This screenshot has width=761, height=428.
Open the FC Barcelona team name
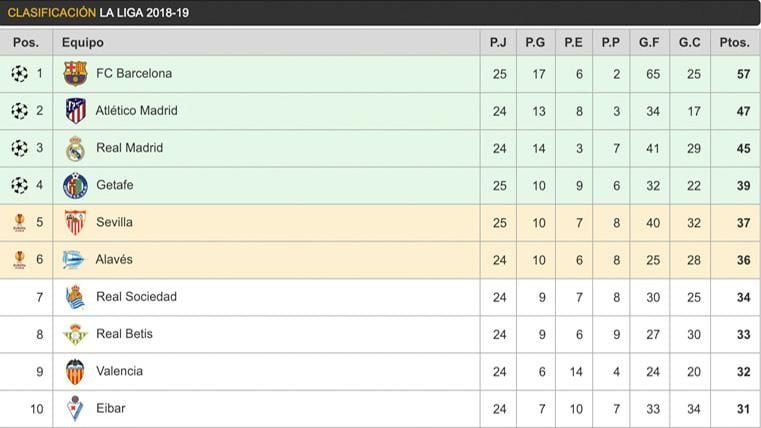pyautogui.click(x=134, y=74)
